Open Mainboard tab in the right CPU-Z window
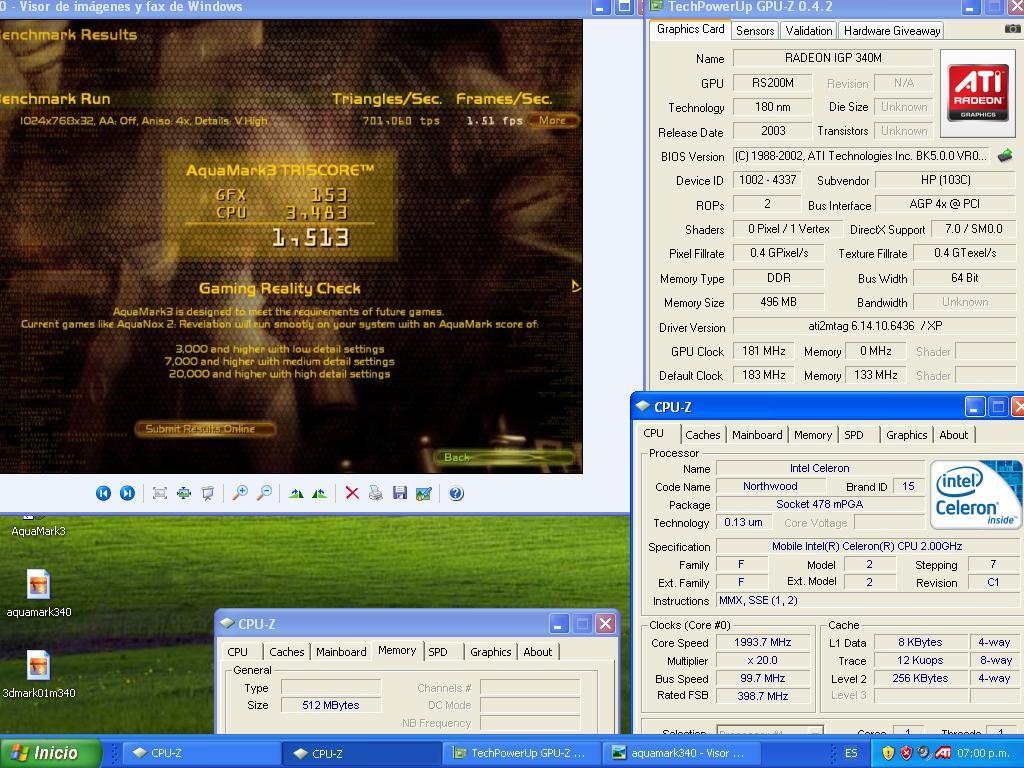The width and height of the screenshot is (1024, 768). 757,435
